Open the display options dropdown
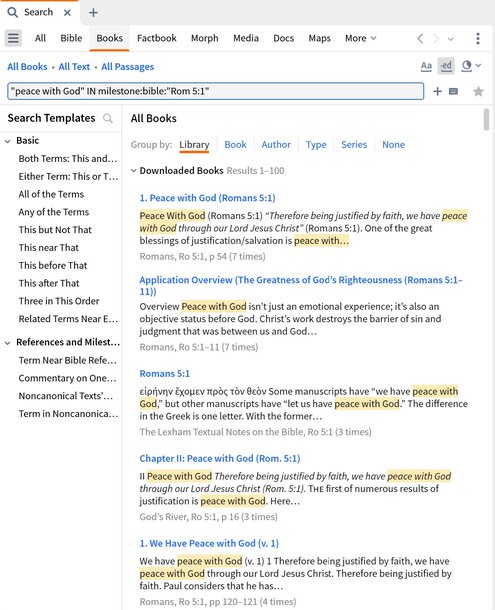495x610 pixels. coord(471,66)
